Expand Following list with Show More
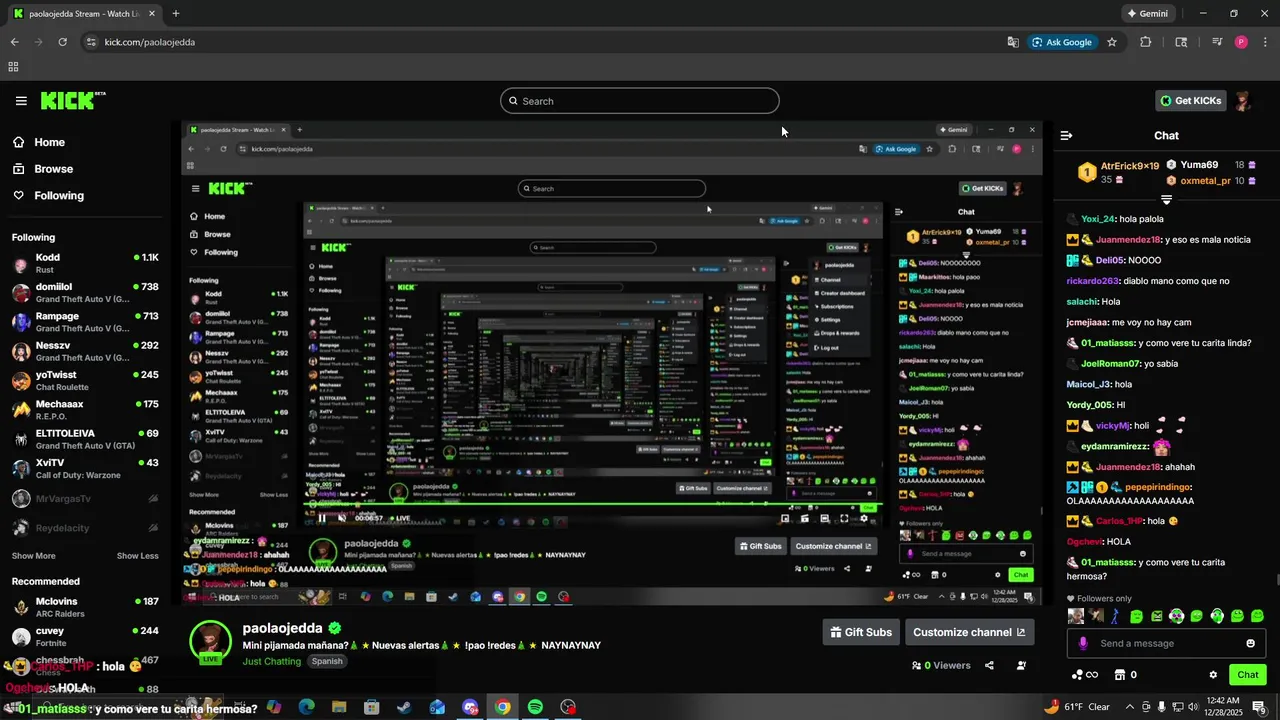The height and width of the screenshot is (720, 1280). 34,556
